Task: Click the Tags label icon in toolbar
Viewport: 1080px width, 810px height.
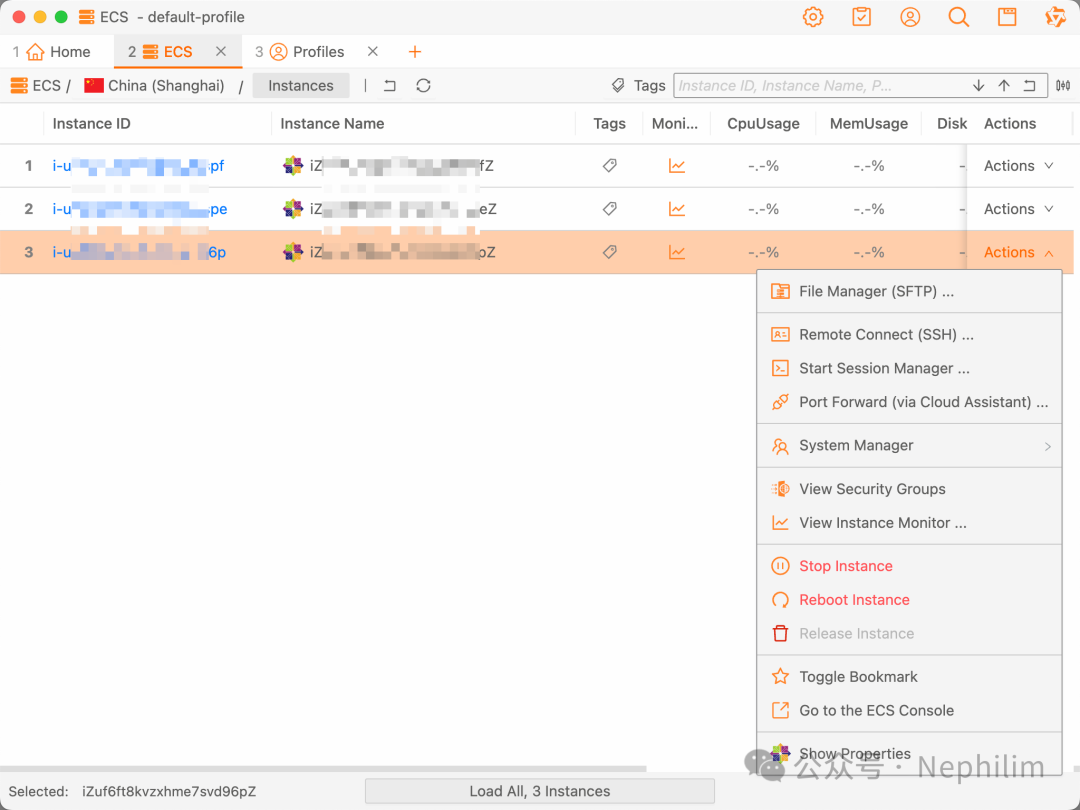Action: [x=618, y=85]
